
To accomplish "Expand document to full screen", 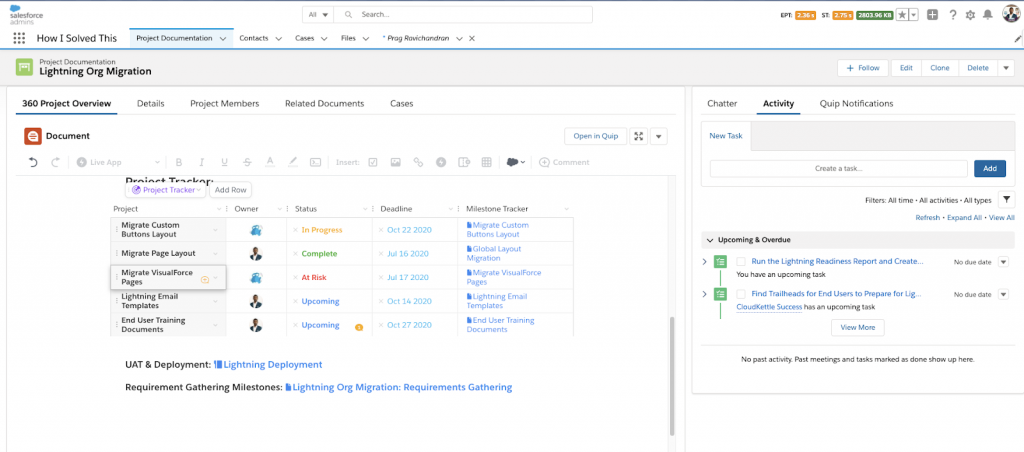I will pos(639,136).
